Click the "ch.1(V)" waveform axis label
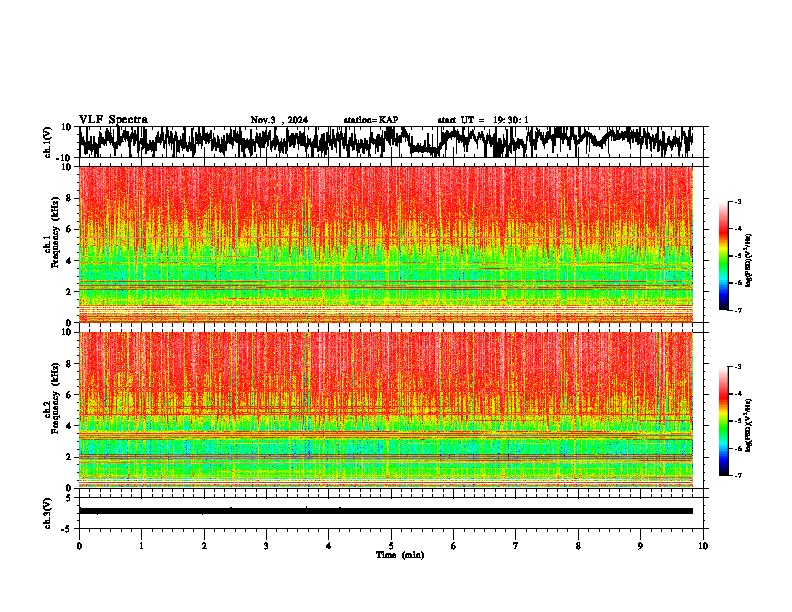The image size is (792, 612). 48,142
